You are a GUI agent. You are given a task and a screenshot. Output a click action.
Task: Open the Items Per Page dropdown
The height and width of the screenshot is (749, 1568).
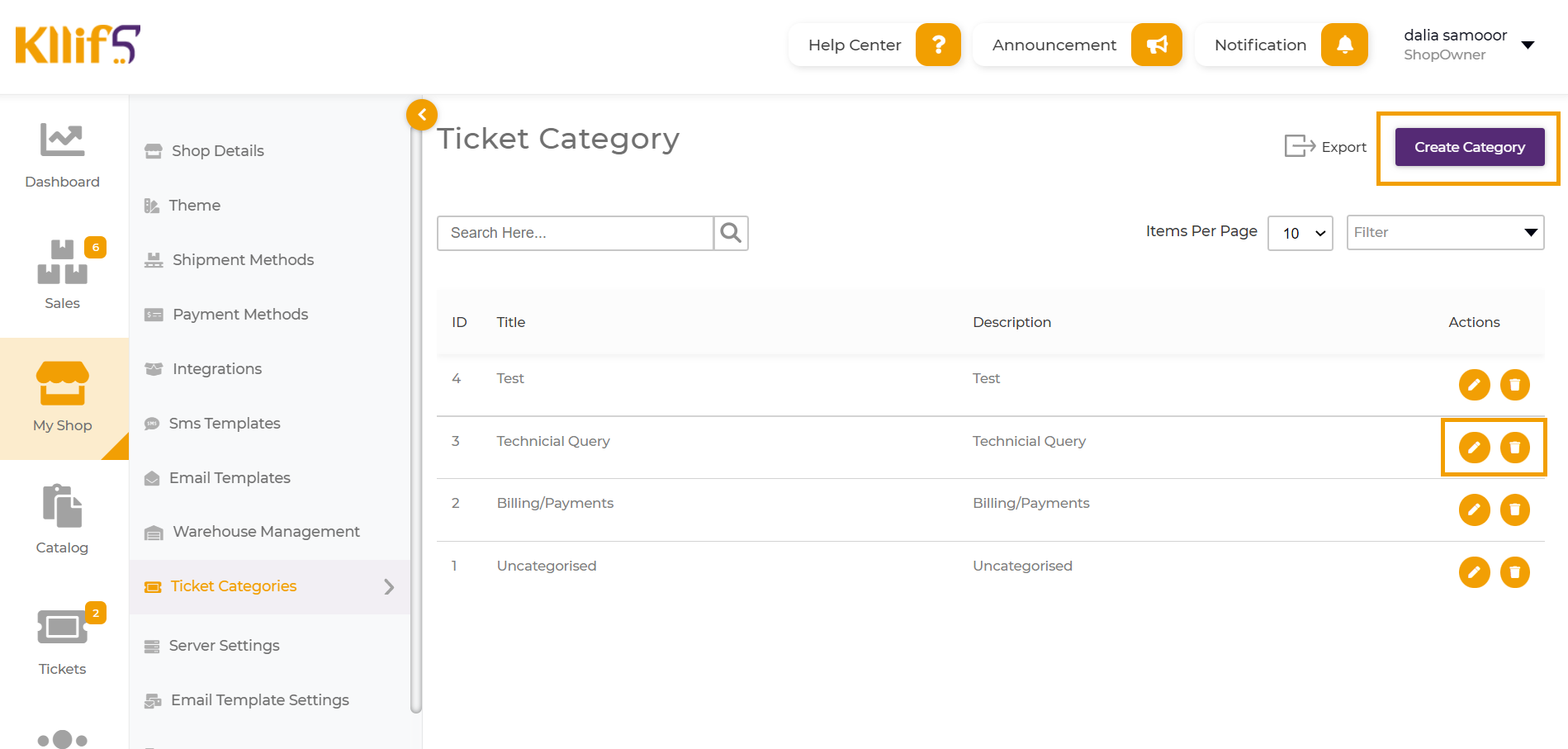click(1300, 233)
